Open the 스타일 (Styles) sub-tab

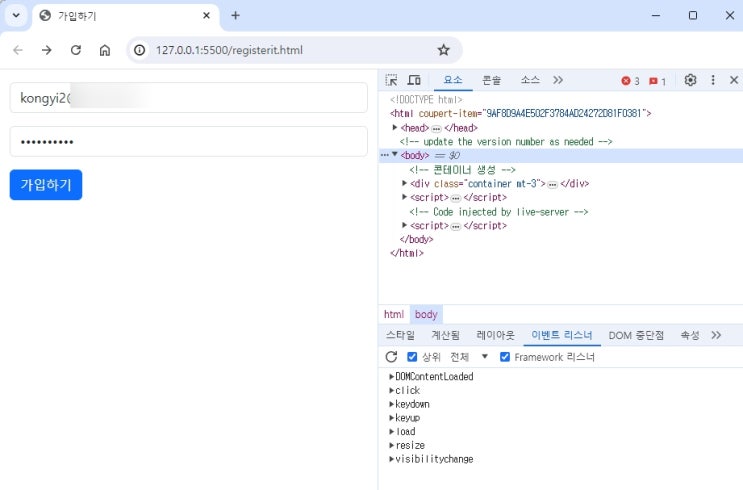tap(400, 336)
